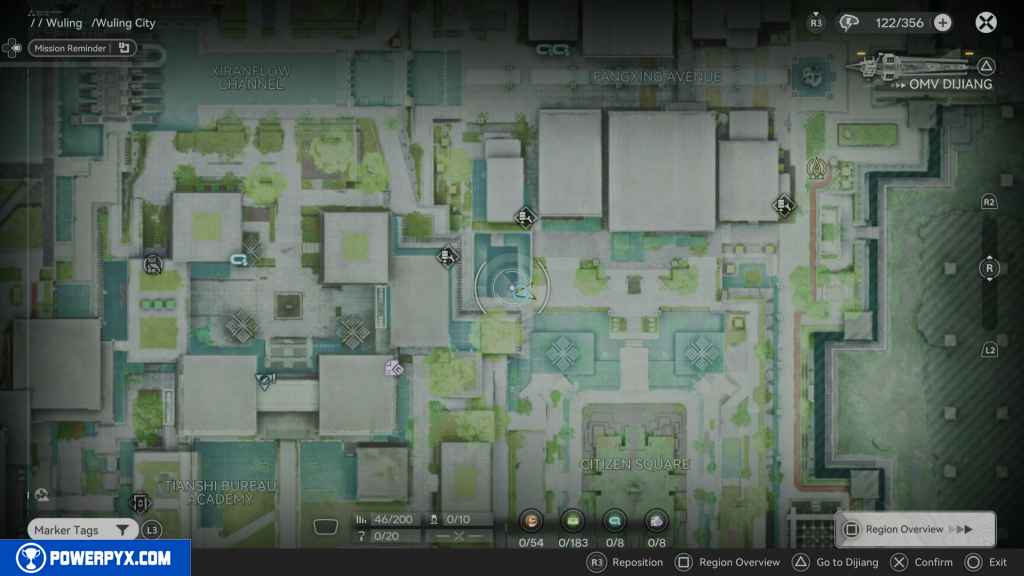Select the gray collectible counter 0/8
This screenshot has height=576, width=1024.
click(656, 521)
